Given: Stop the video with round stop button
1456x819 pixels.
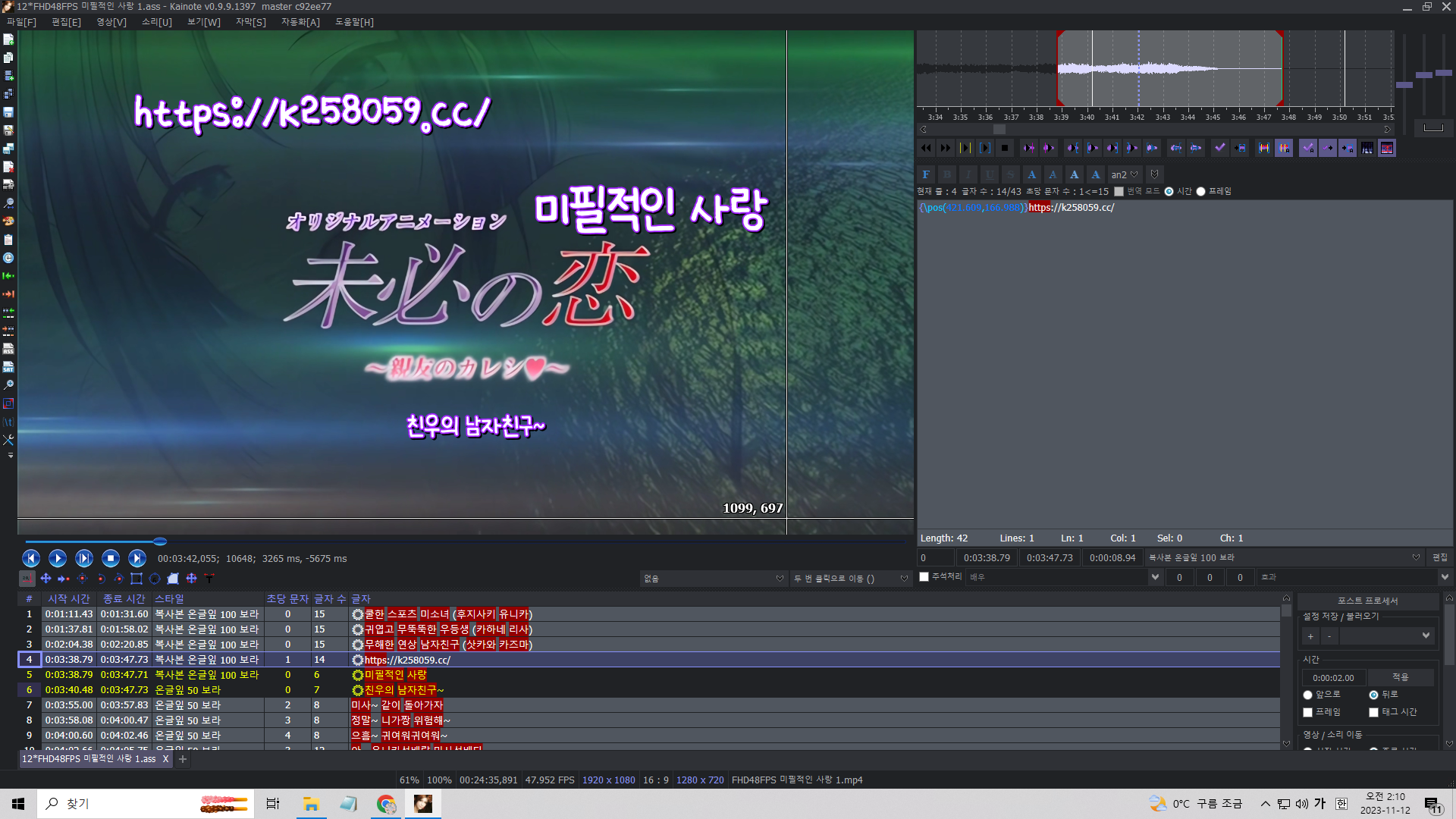Looking at the screenshot, I should click(111, 559).
